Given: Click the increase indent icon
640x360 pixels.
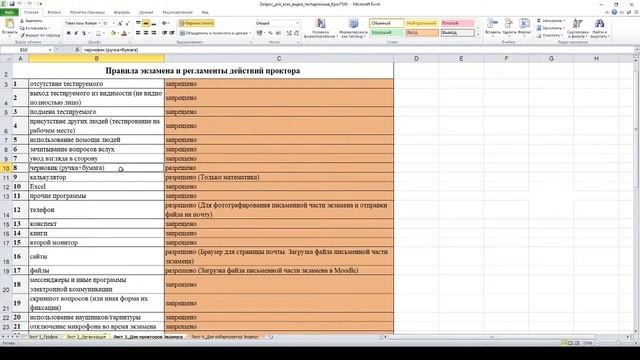Looking at the screenshot, I should tap(172, 33).
